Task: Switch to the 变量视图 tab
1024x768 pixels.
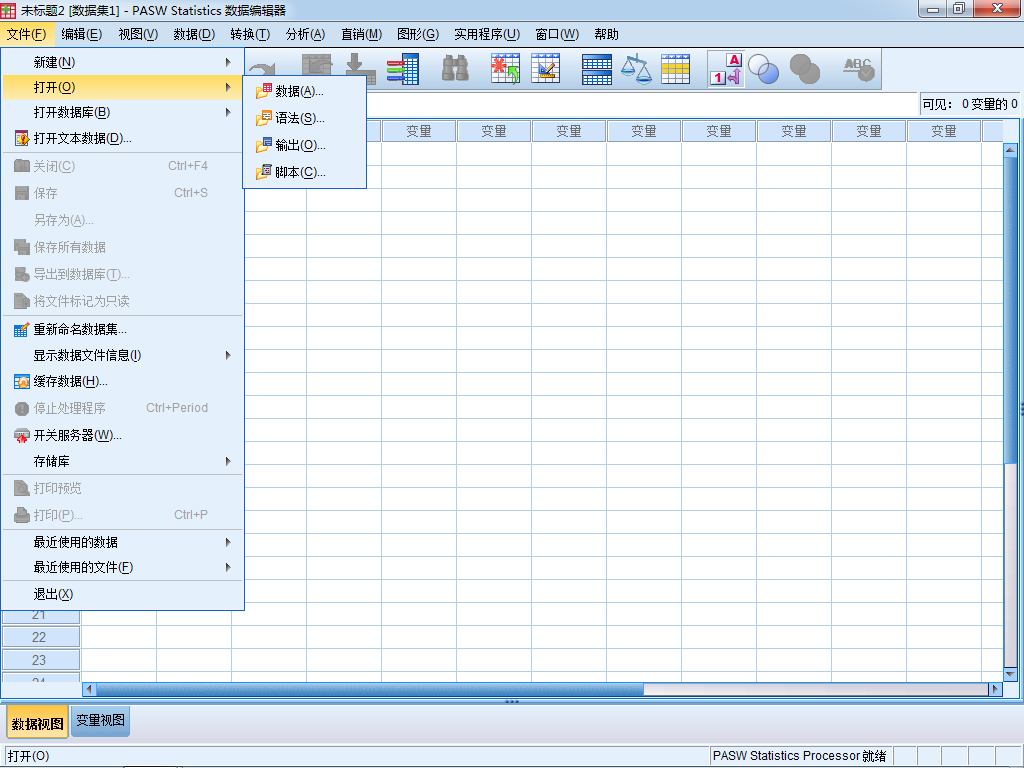Action: click(101, 720)
